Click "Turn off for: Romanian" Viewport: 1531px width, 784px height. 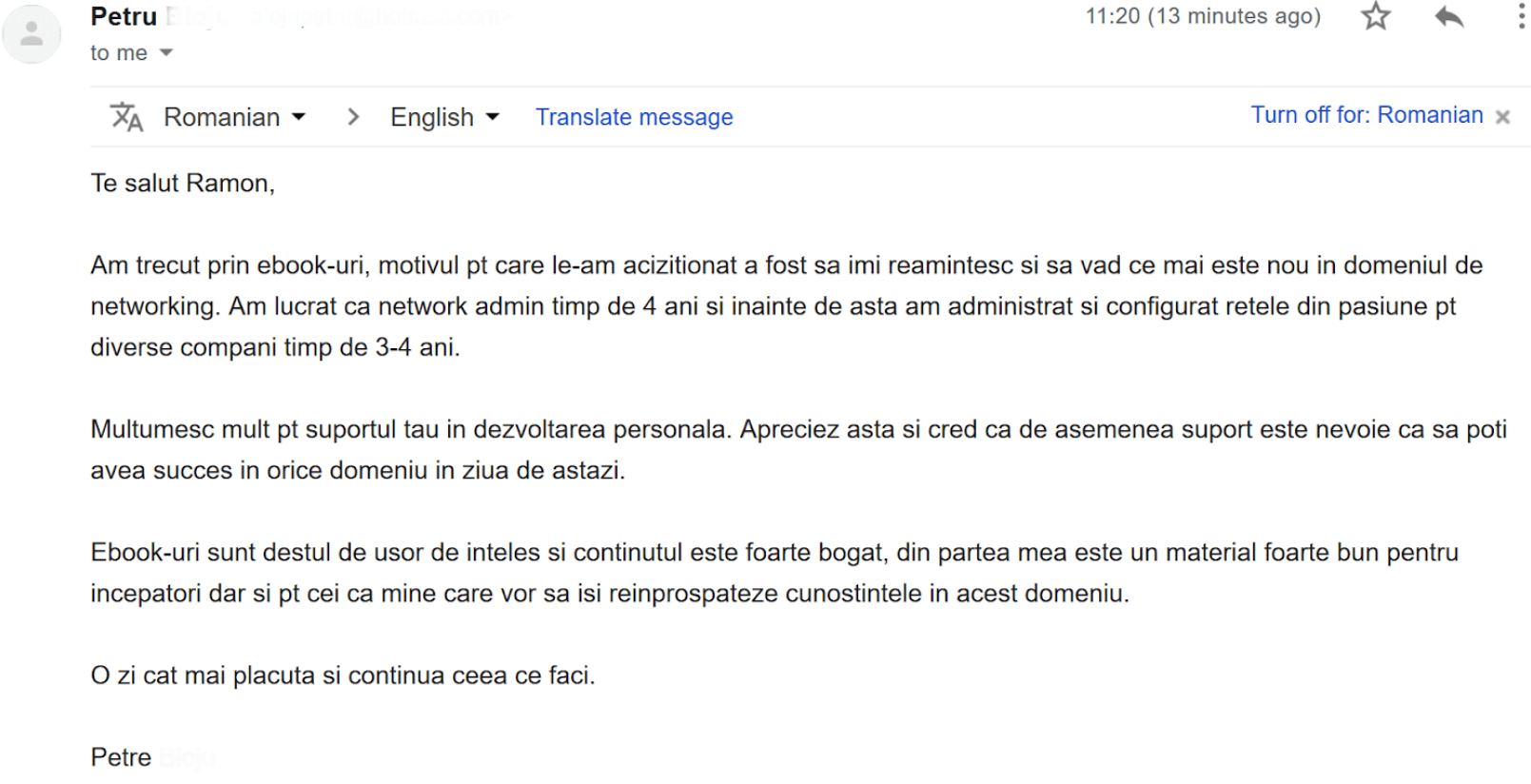tap(1366, 115)
